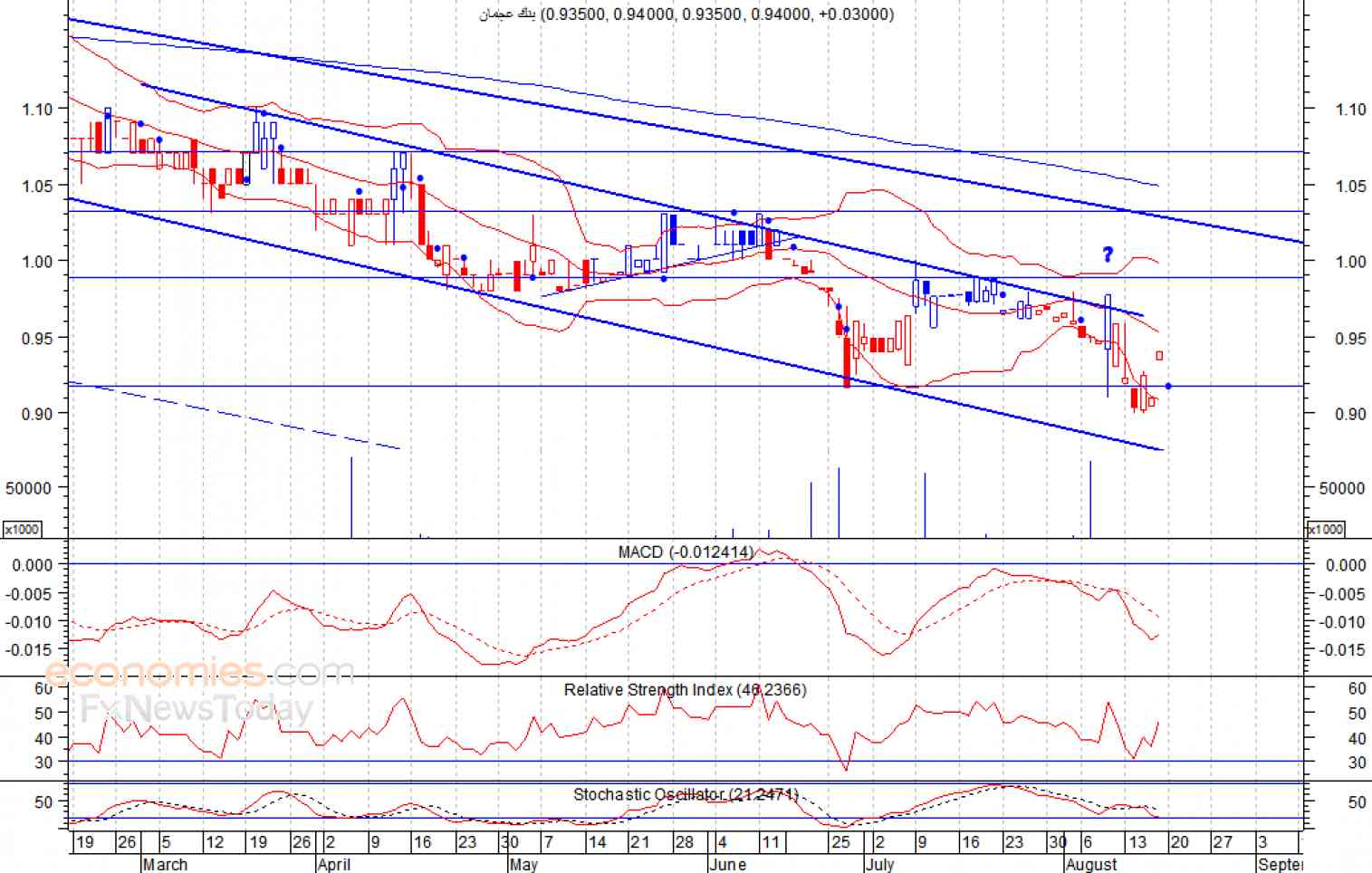The height and width of the screenshot is (873, 1372).
Task: Click the "Stochastic Oscillator (21.2471)" label
Action: [x=686, y=794]
